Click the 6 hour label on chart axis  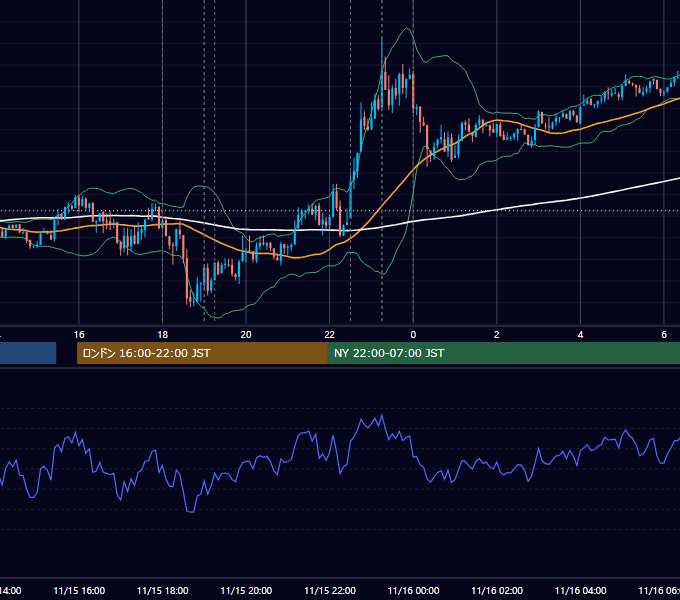click(x=664, y=335)
